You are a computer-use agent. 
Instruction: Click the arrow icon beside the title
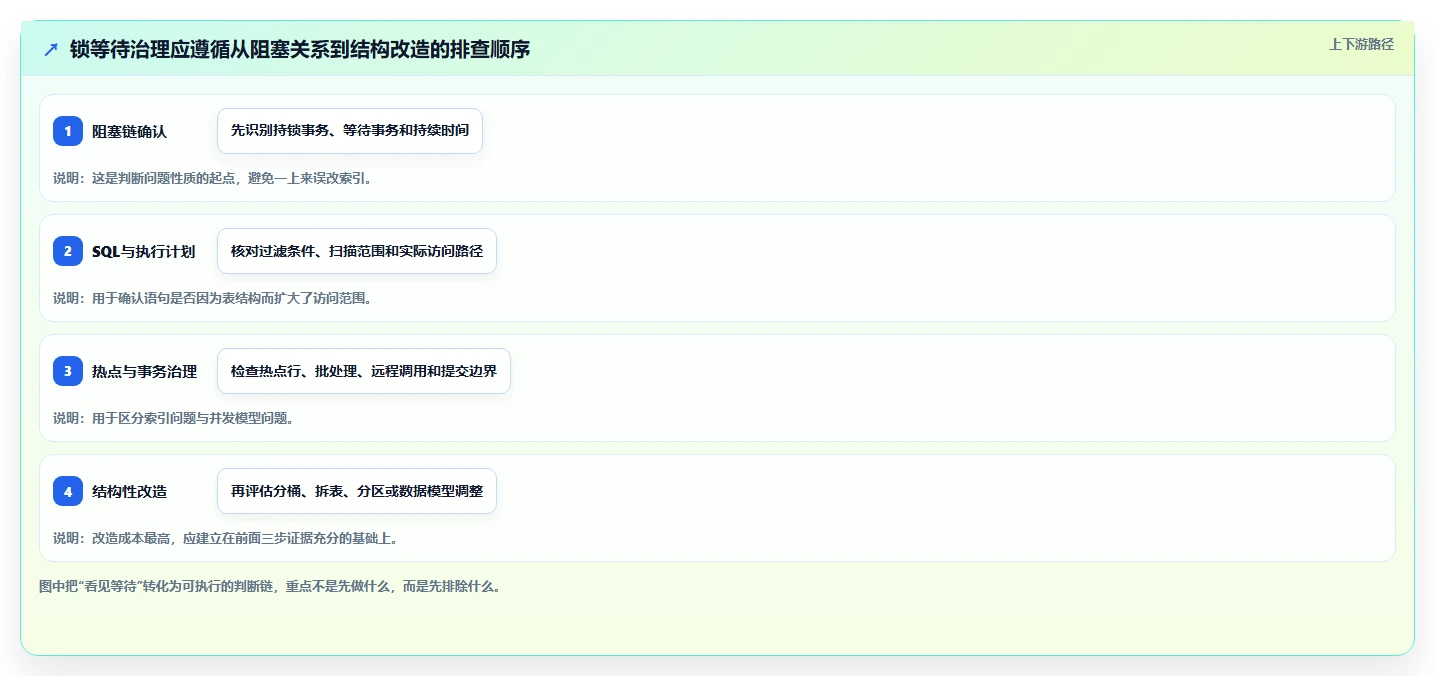coord(51,49)
